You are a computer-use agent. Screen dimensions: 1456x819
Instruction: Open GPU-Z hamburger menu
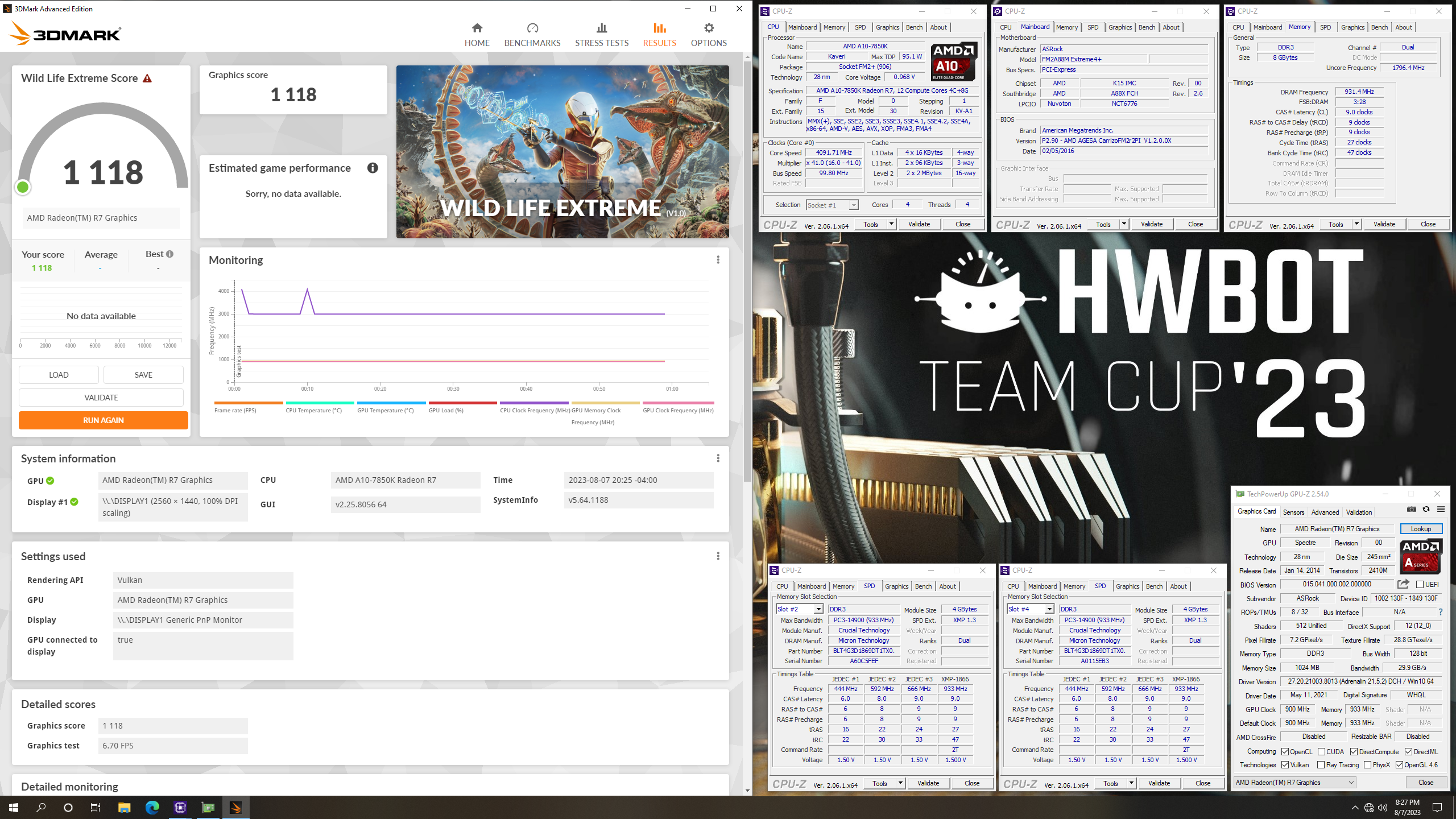1441,510
